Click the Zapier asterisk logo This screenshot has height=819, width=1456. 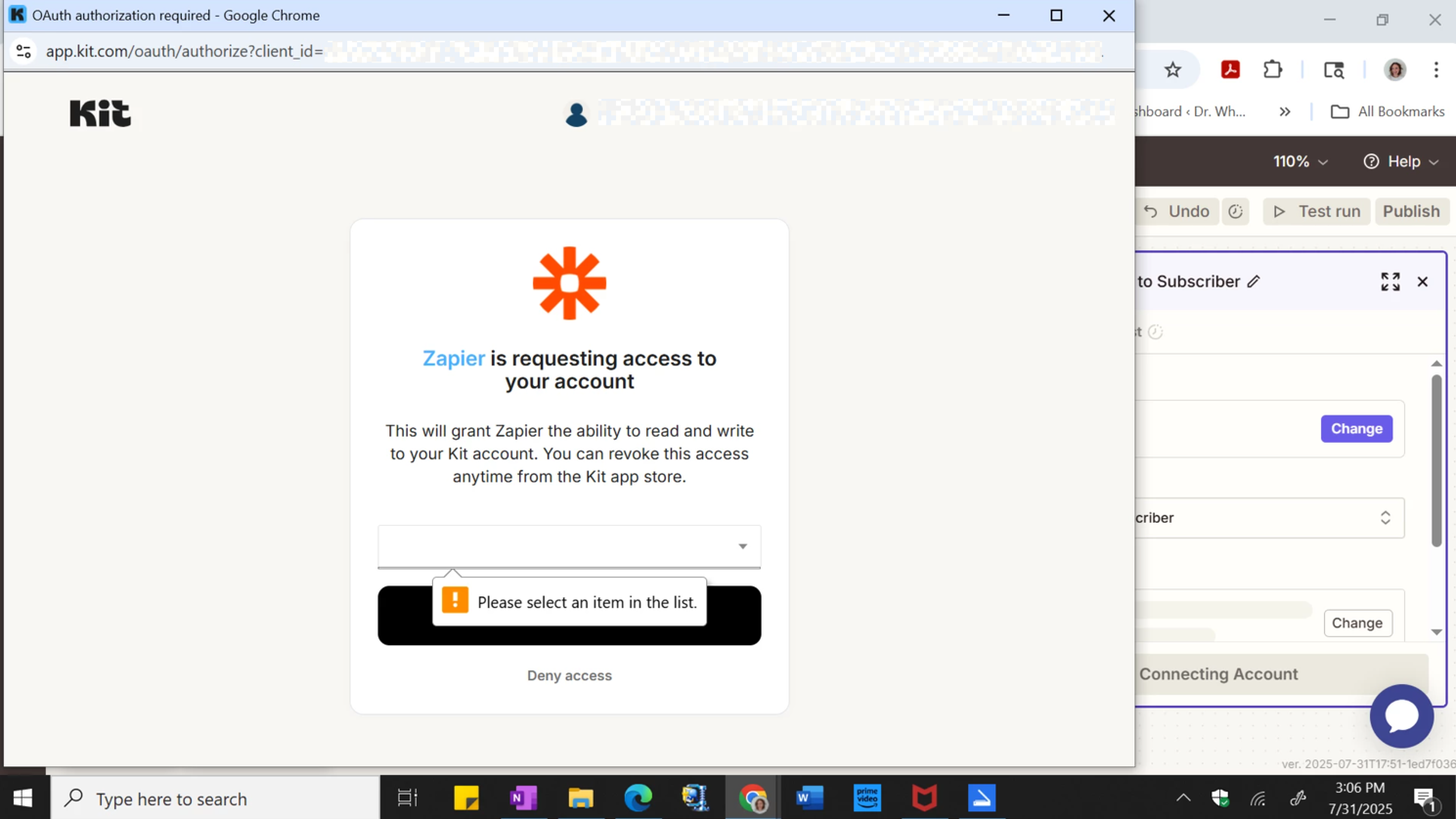(569, 283)
